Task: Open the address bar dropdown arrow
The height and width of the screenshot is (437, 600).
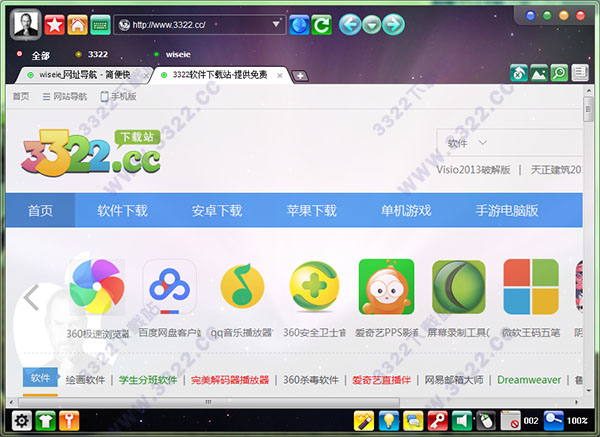Action: coord(276,24)
